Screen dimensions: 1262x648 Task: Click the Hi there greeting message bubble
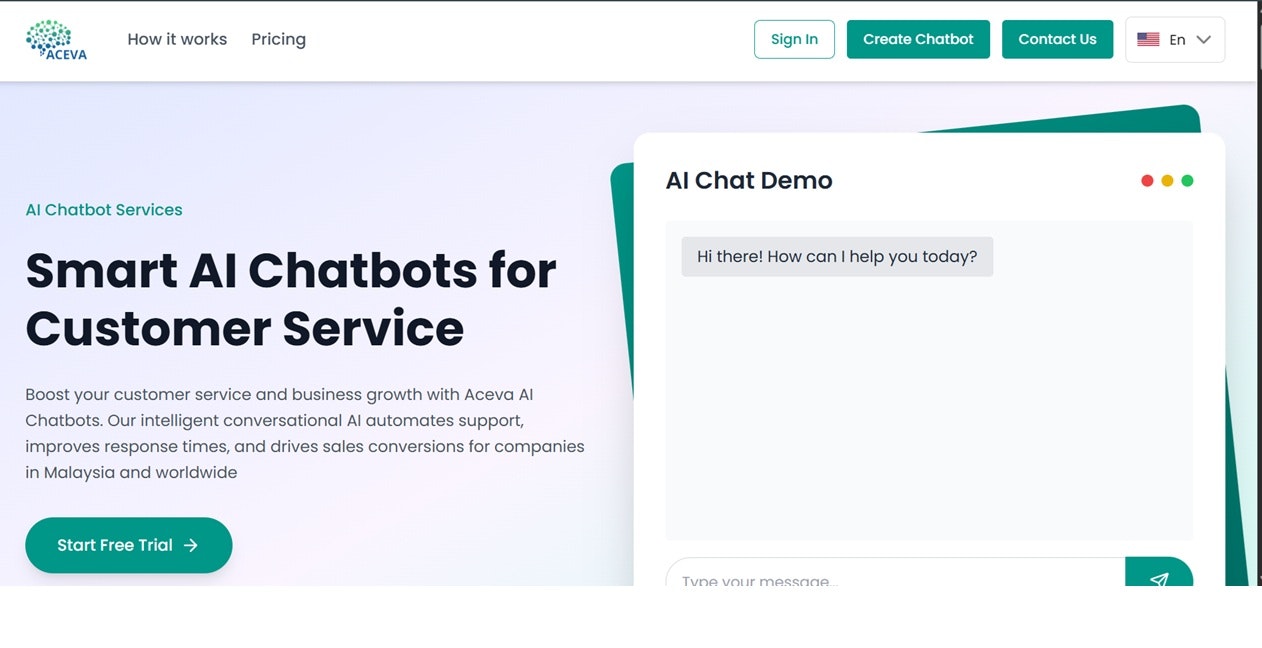(837, 257)
